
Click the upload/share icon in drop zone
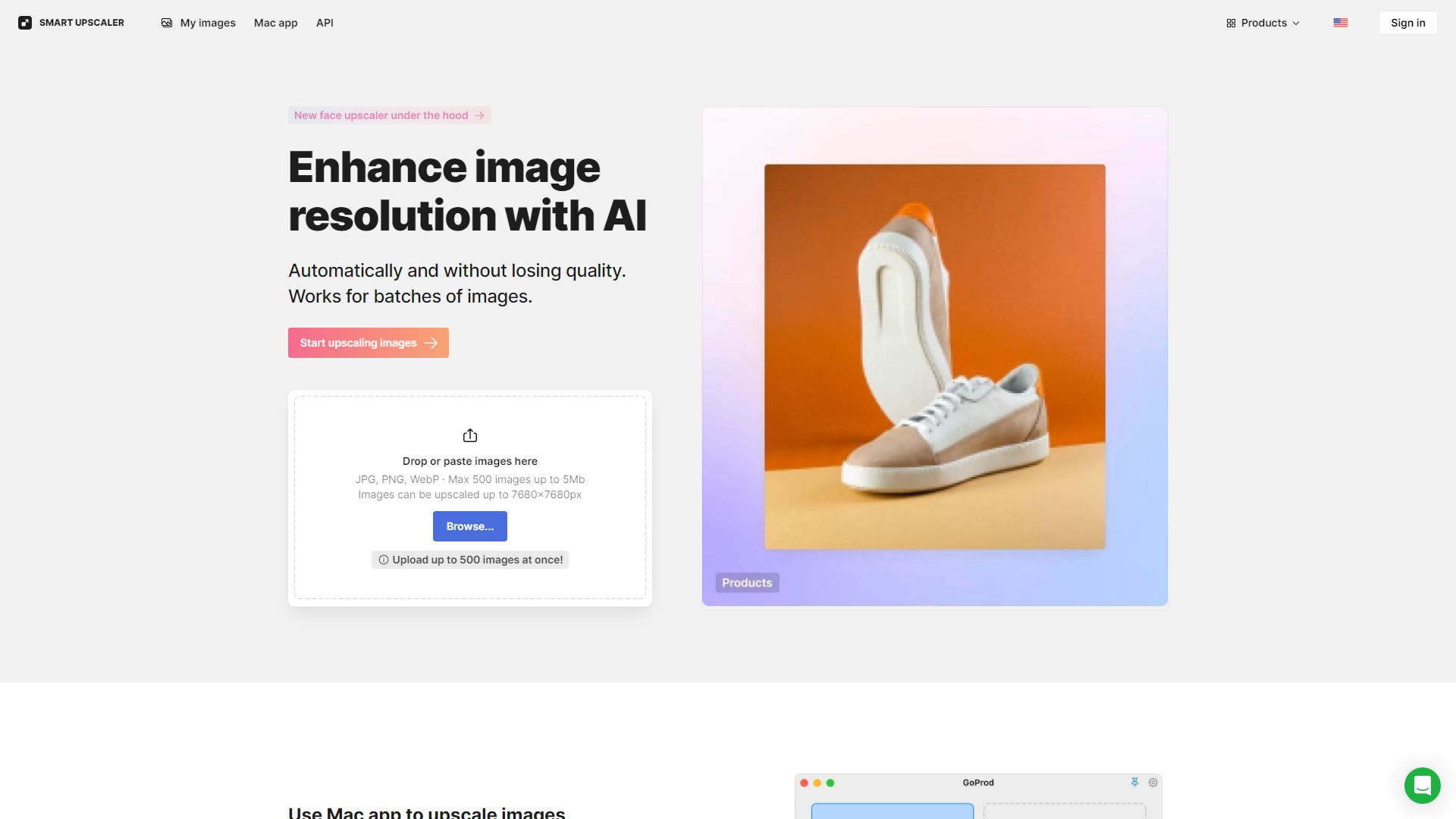(x=469, y=434)
